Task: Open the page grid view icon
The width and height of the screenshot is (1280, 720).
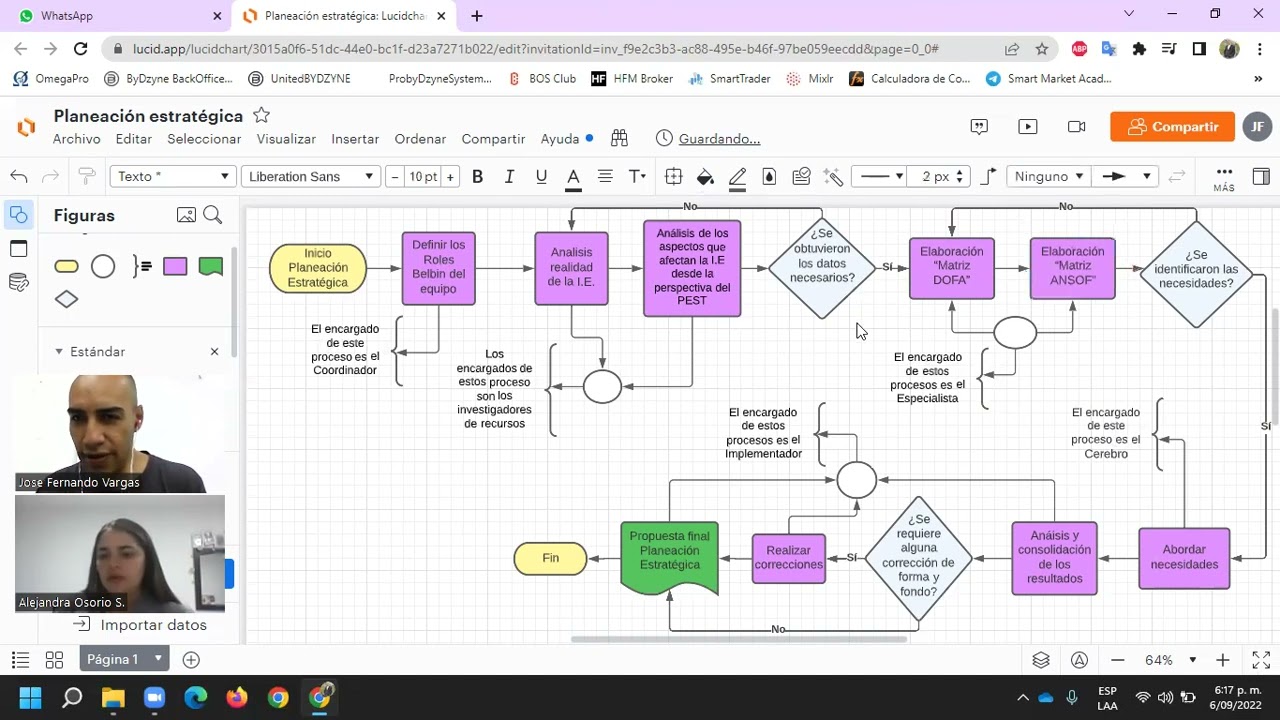Action: click(54, 660)
